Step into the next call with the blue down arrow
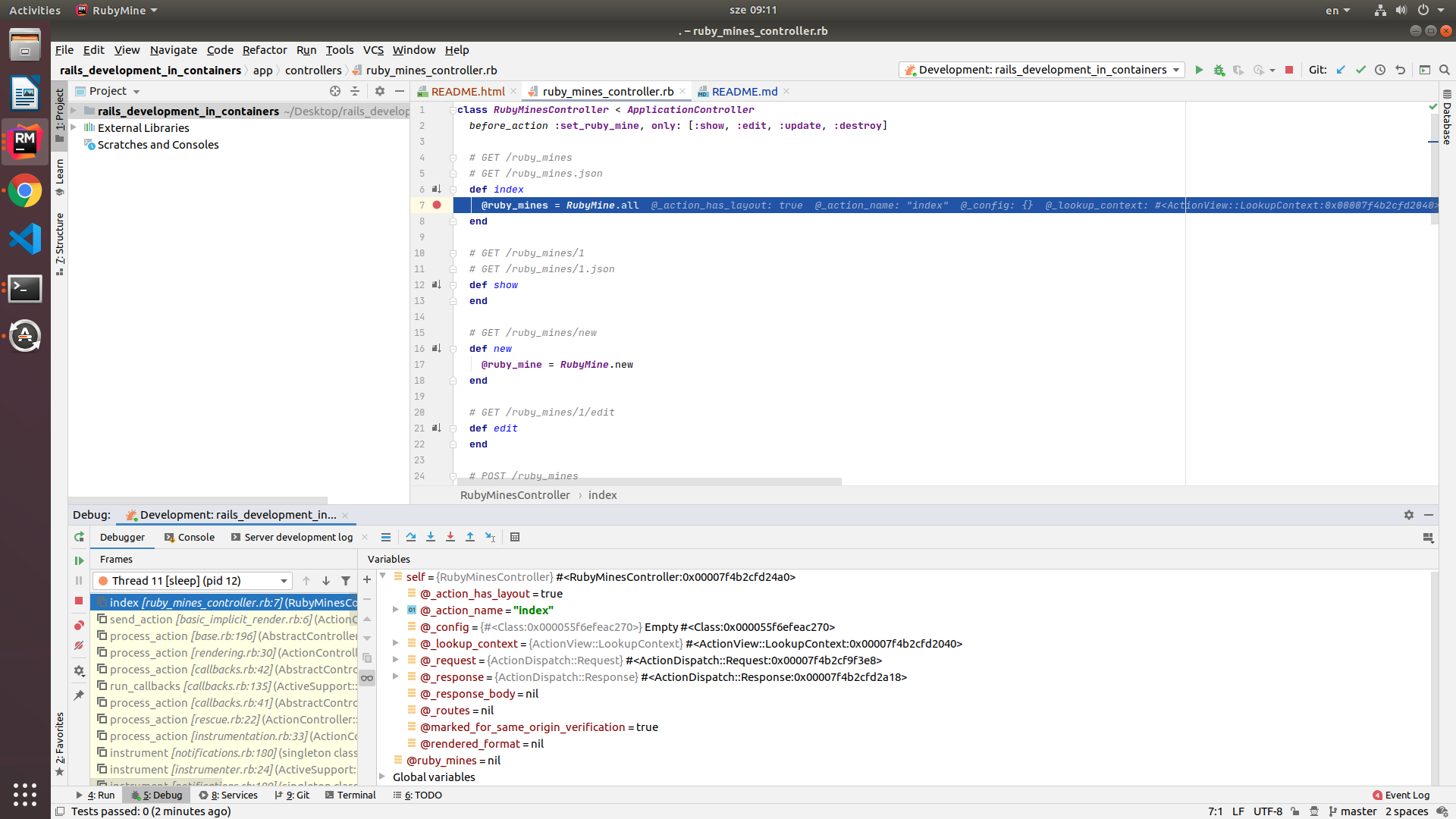 (431, 537)
